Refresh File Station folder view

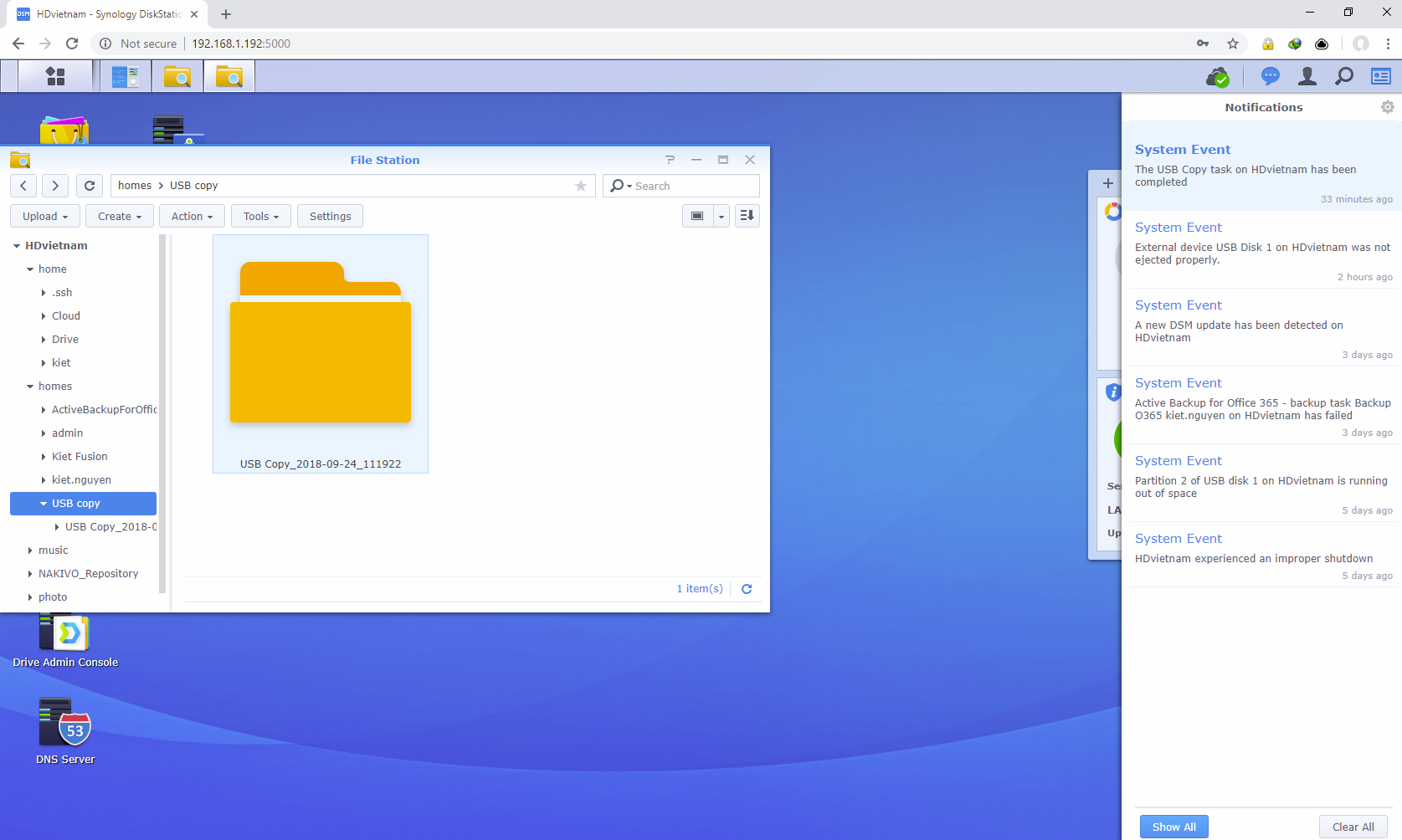pos(90,186)
